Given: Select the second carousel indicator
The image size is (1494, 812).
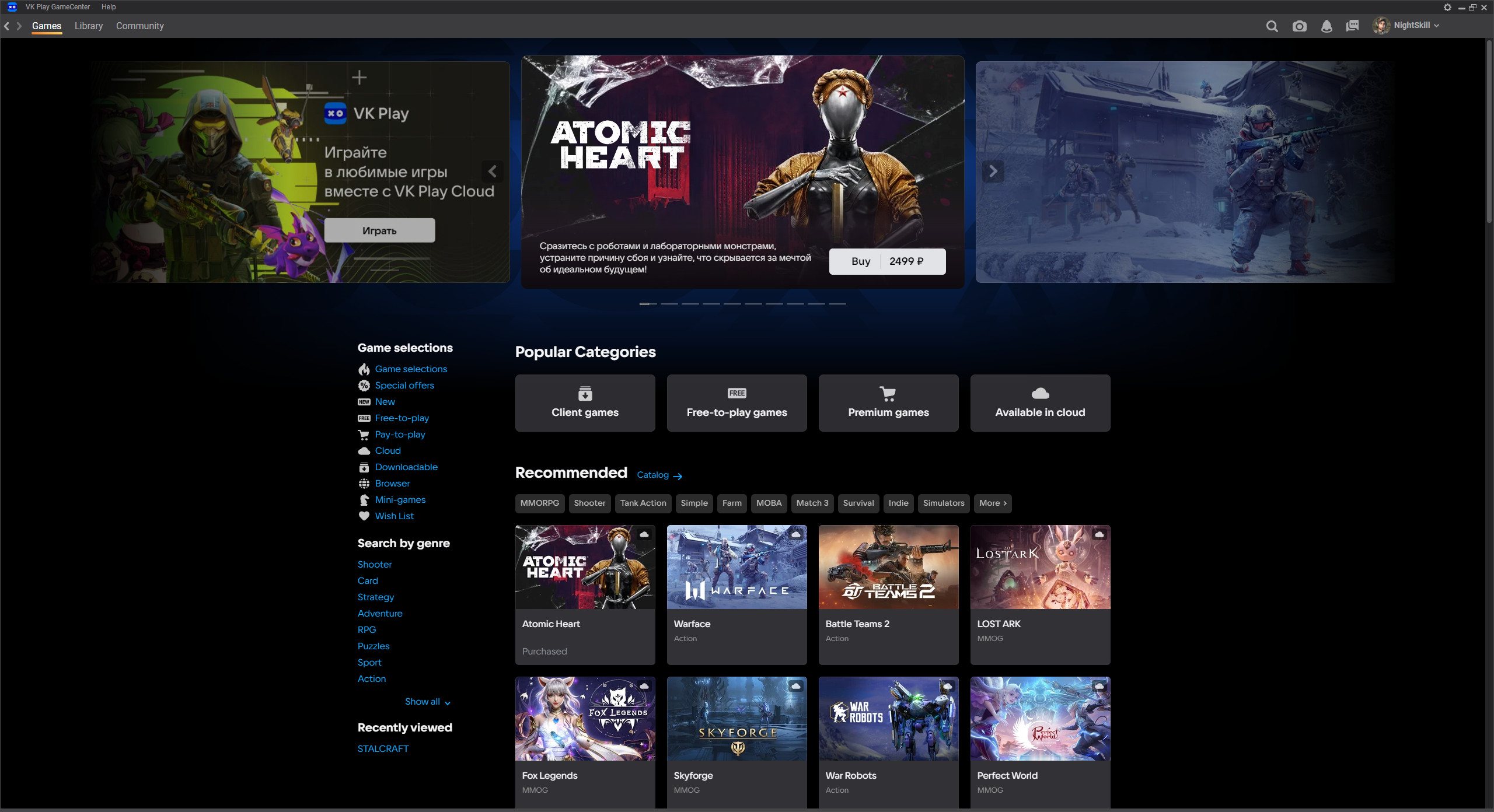Looking at the screenshot, I should click(669, 304).
